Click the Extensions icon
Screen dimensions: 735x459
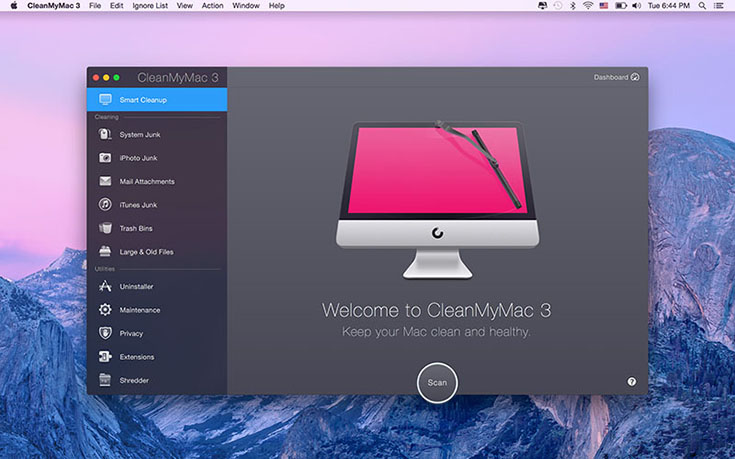[x=105, y=356]
